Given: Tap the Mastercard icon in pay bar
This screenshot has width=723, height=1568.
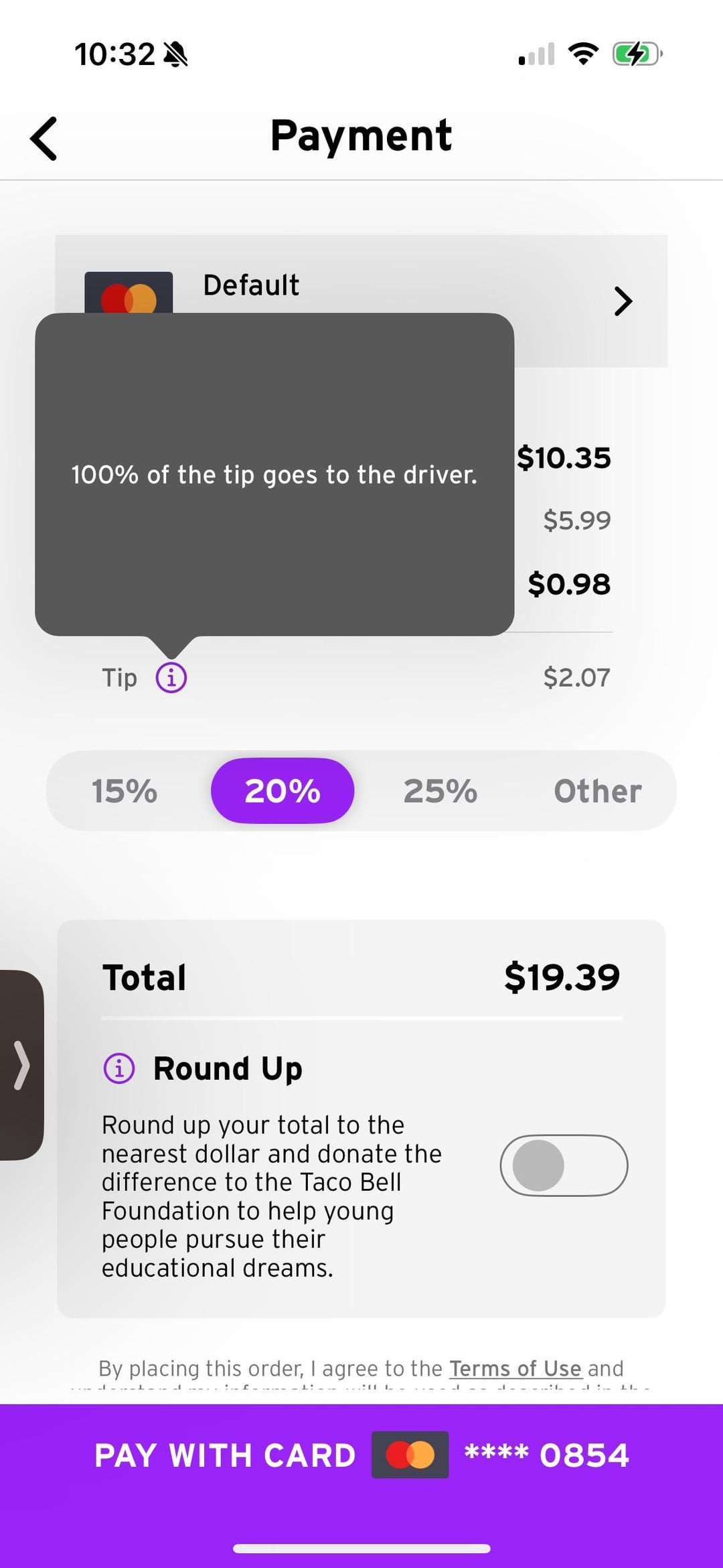Looking at the screenshot, I should tap(410, 1455).
